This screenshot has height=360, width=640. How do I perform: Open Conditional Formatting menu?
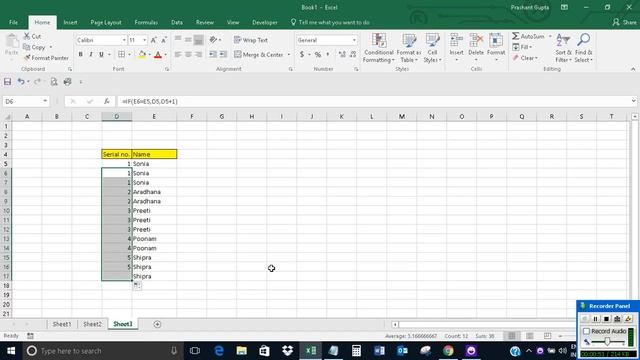[x=379, y=48]
